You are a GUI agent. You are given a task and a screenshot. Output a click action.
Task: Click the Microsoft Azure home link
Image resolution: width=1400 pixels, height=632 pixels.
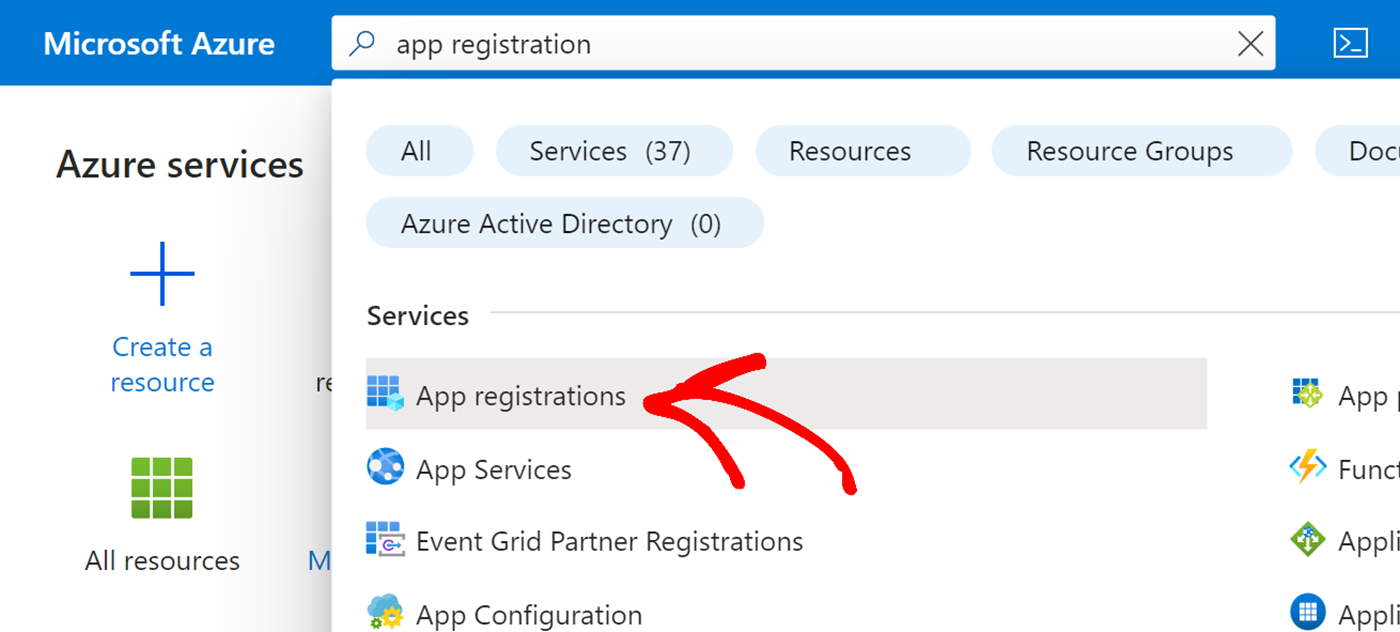[x=158, y=42]
